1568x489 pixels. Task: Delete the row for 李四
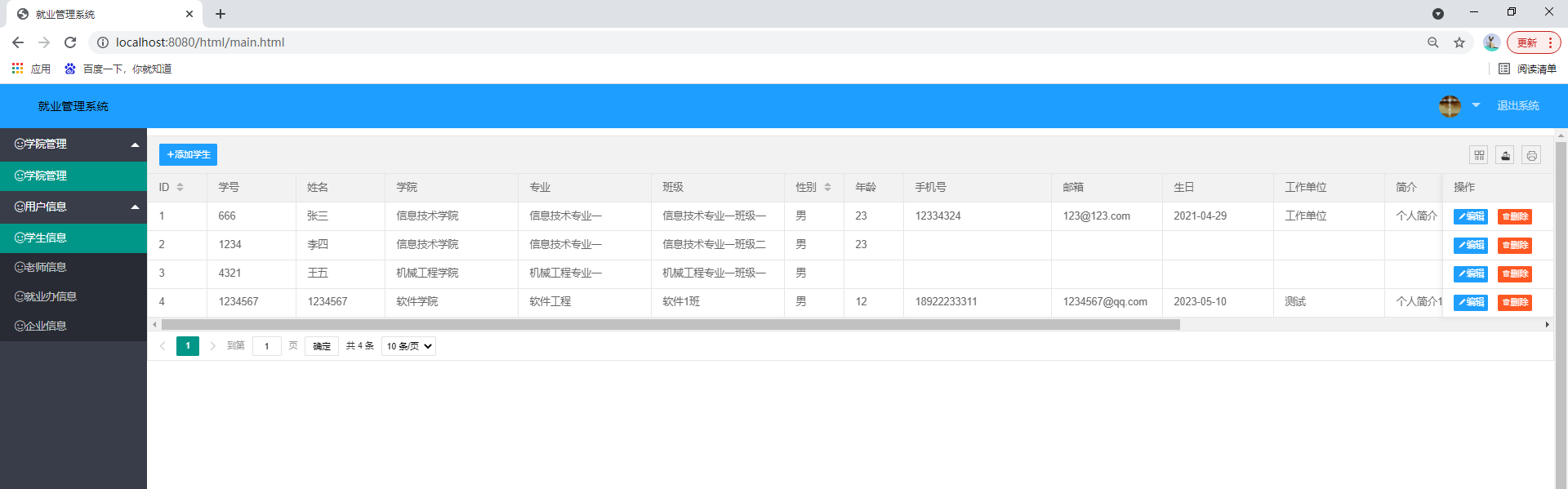(x=1515, y=245)
